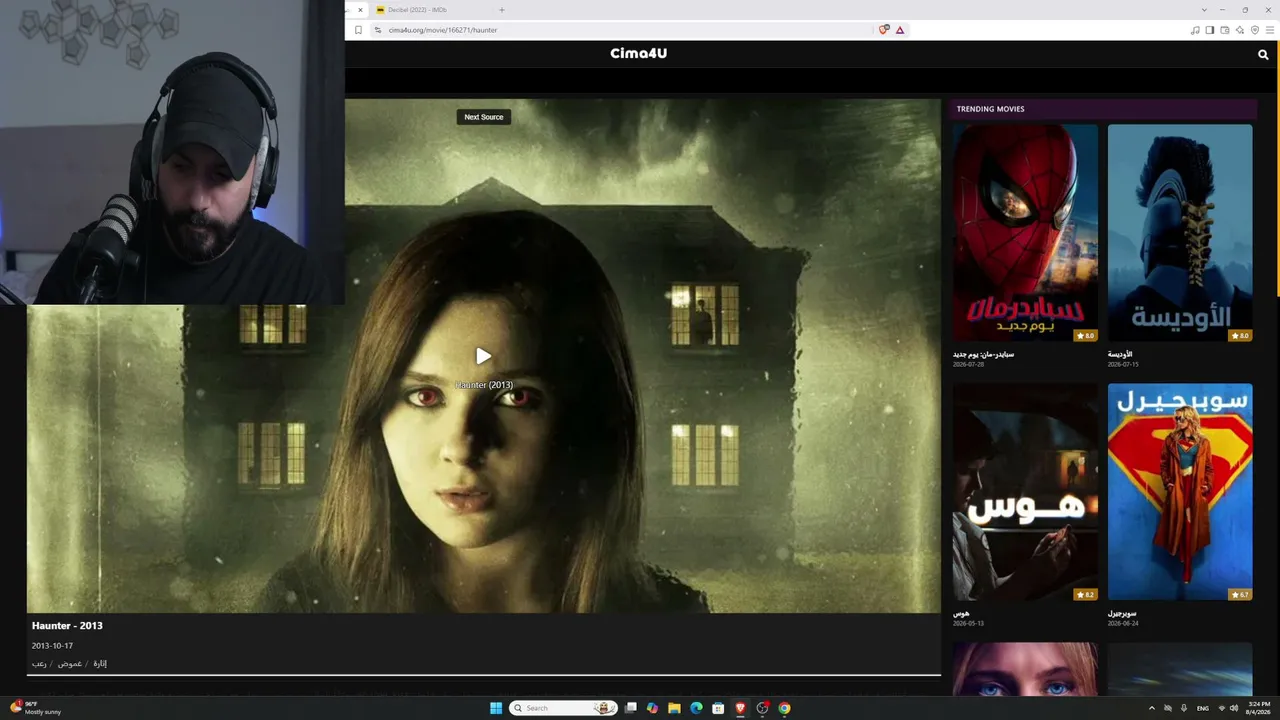This screenshot has height=720, width=1280.
Task: Open the Spider-Man trending movie poster
Action: click(x=1025, y=233)
